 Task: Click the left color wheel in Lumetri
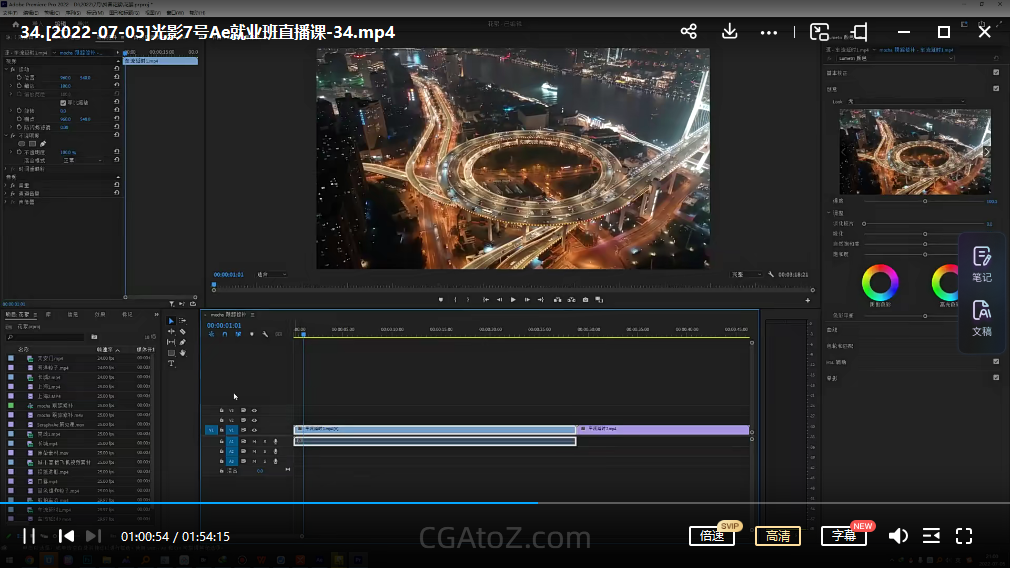coord(880,283)
